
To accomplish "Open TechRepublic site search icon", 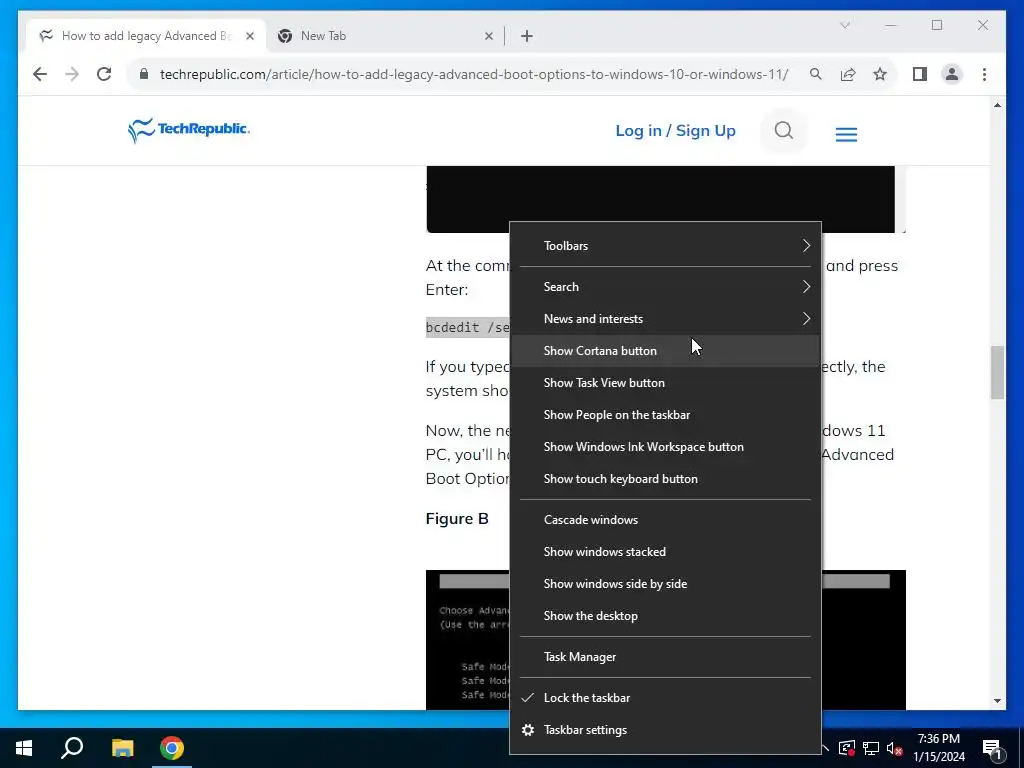I will (x=784, y=131).
